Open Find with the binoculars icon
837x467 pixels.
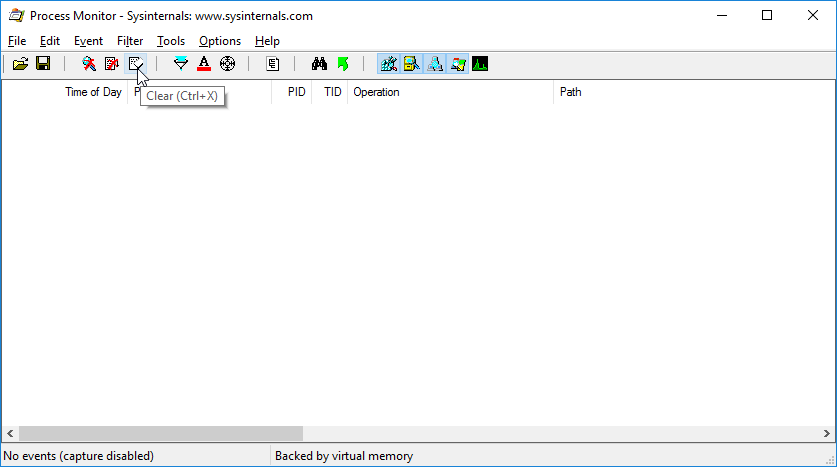(319, 64)
